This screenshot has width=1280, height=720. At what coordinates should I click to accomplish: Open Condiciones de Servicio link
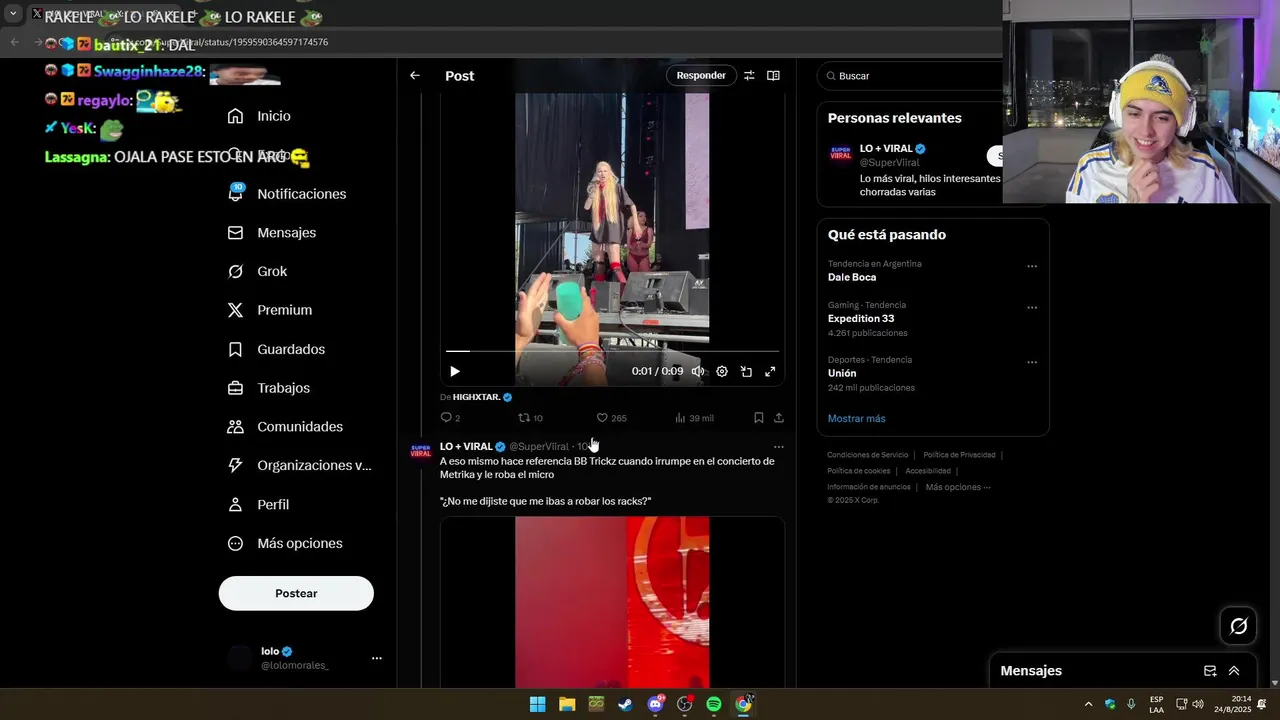tap(868, 455)
